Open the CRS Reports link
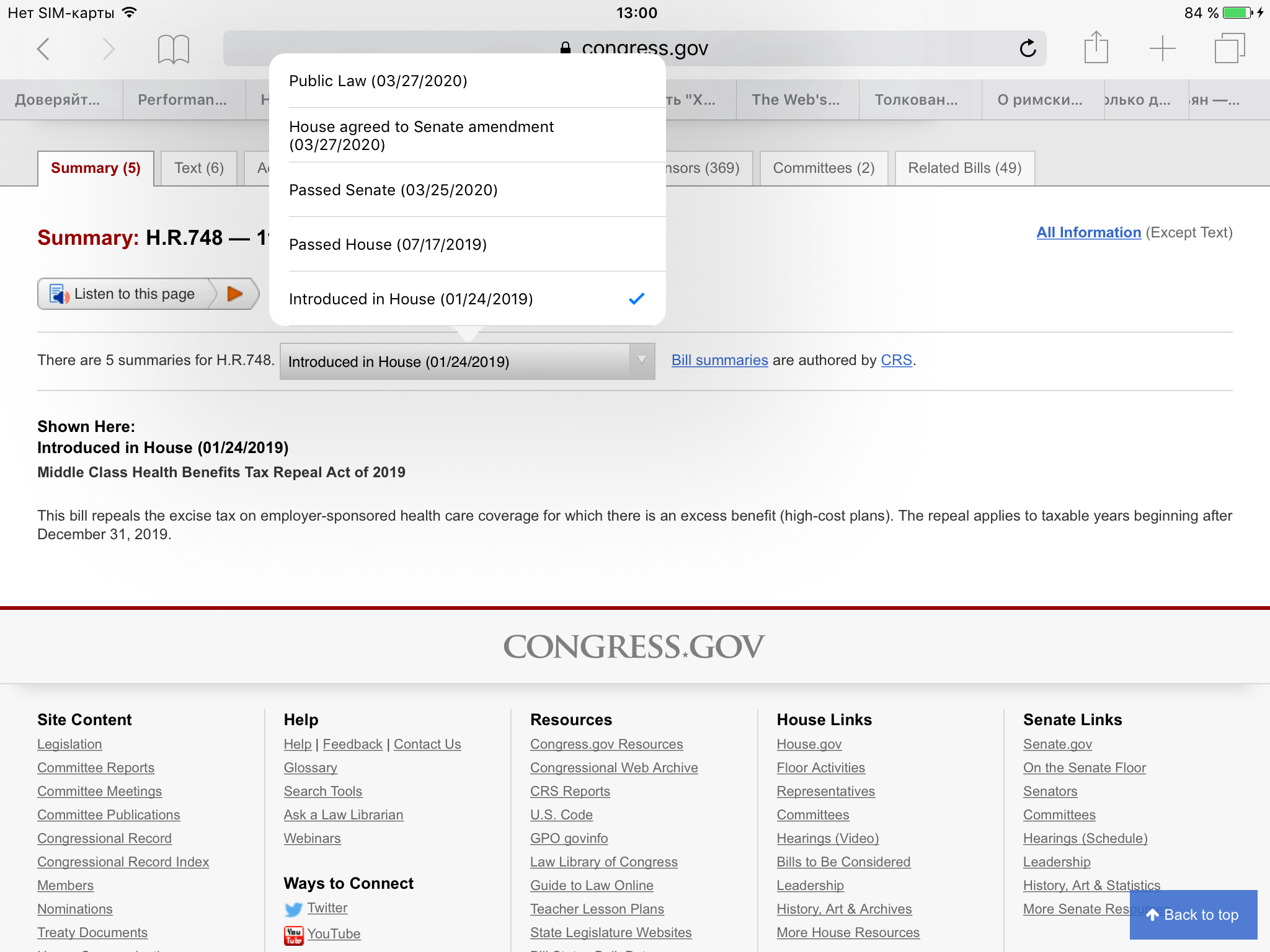 pyautogui.click(x=570, y=791)
